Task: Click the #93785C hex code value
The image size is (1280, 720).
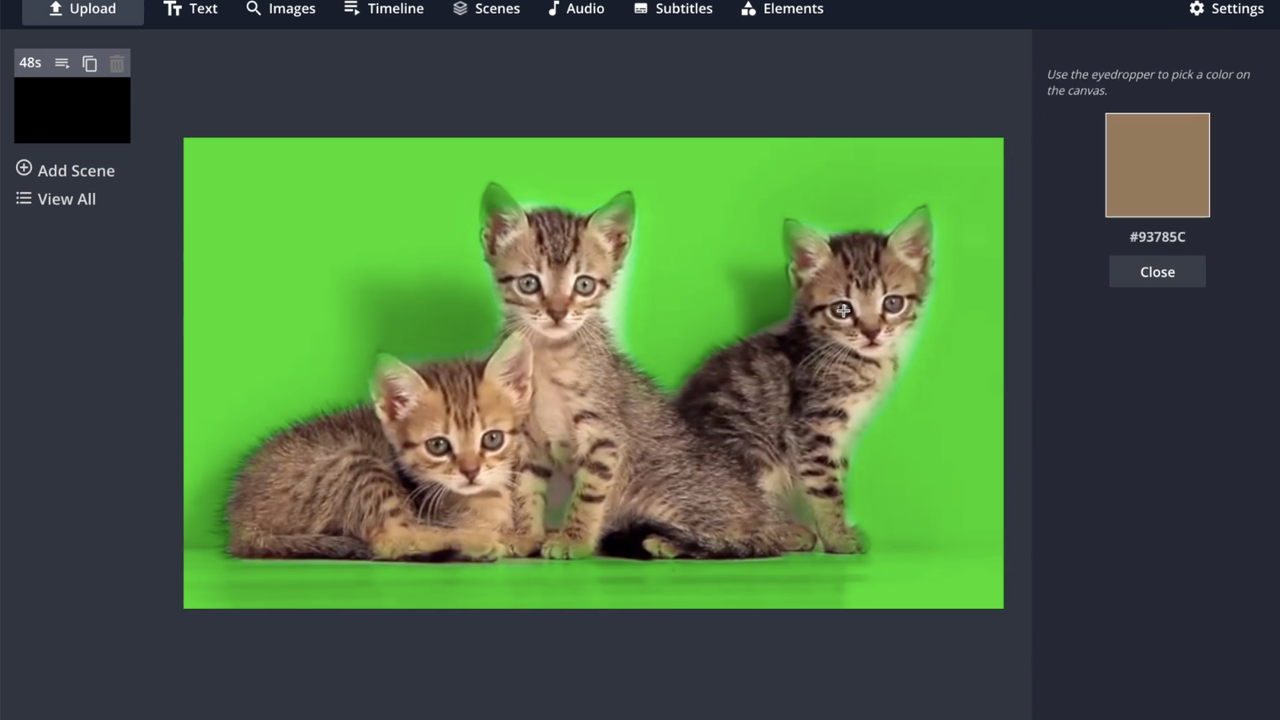Action: click(x=1157, y=237)
